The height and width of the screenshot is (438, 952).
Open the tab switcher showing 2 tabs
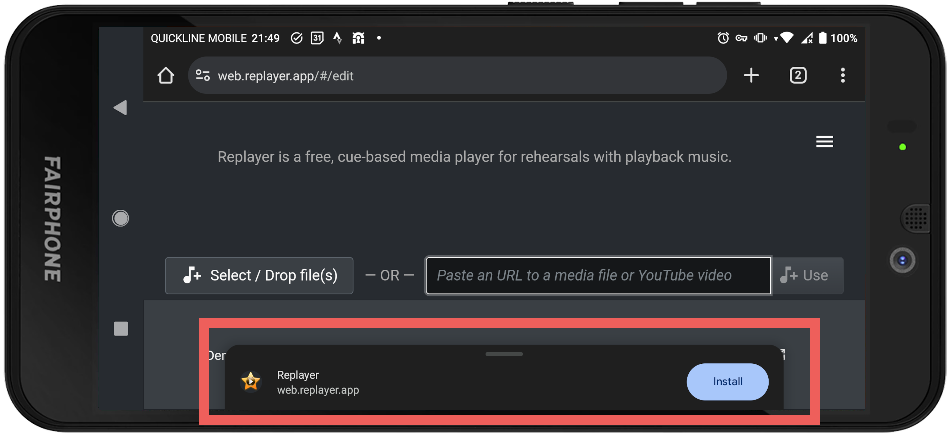coord(798,75)
